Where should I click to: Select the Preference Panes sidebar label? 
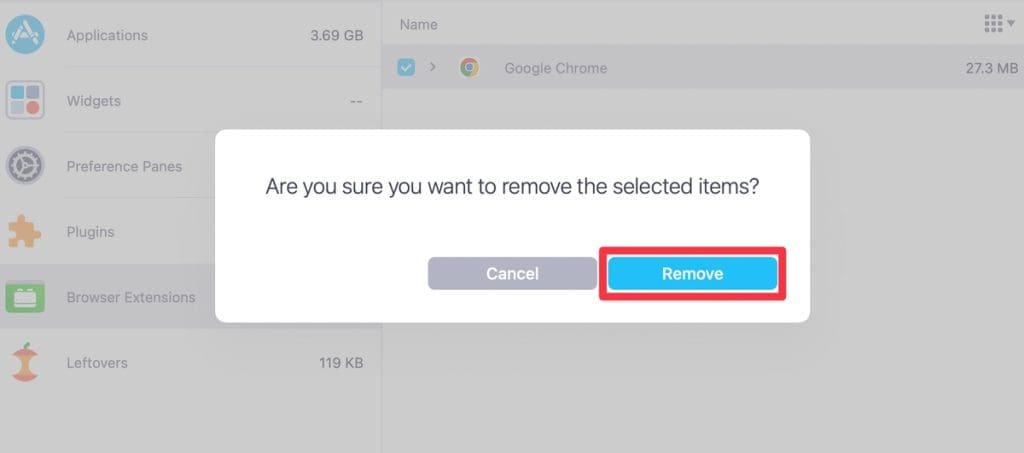tap(124, 166)
